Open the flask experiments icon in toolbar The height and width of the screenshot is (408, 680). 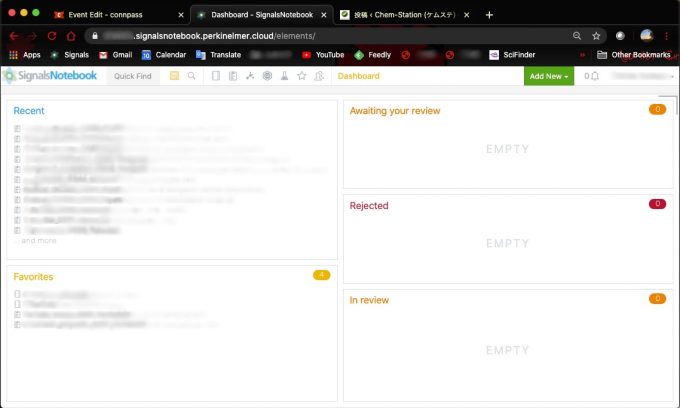pyautogui.click(x=284, y=76)
